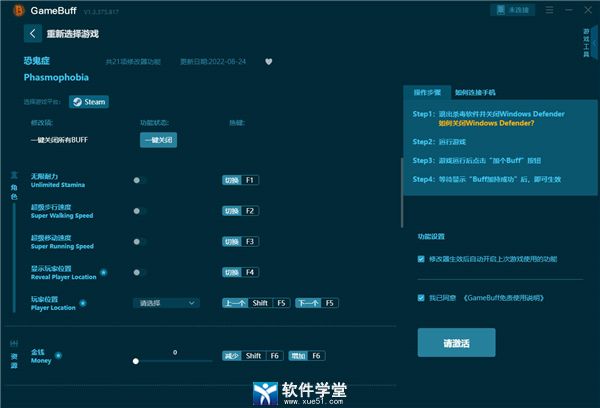
Task: Click the 请激活 activate button
Action: pyautogui.click(x=455, y=342)
